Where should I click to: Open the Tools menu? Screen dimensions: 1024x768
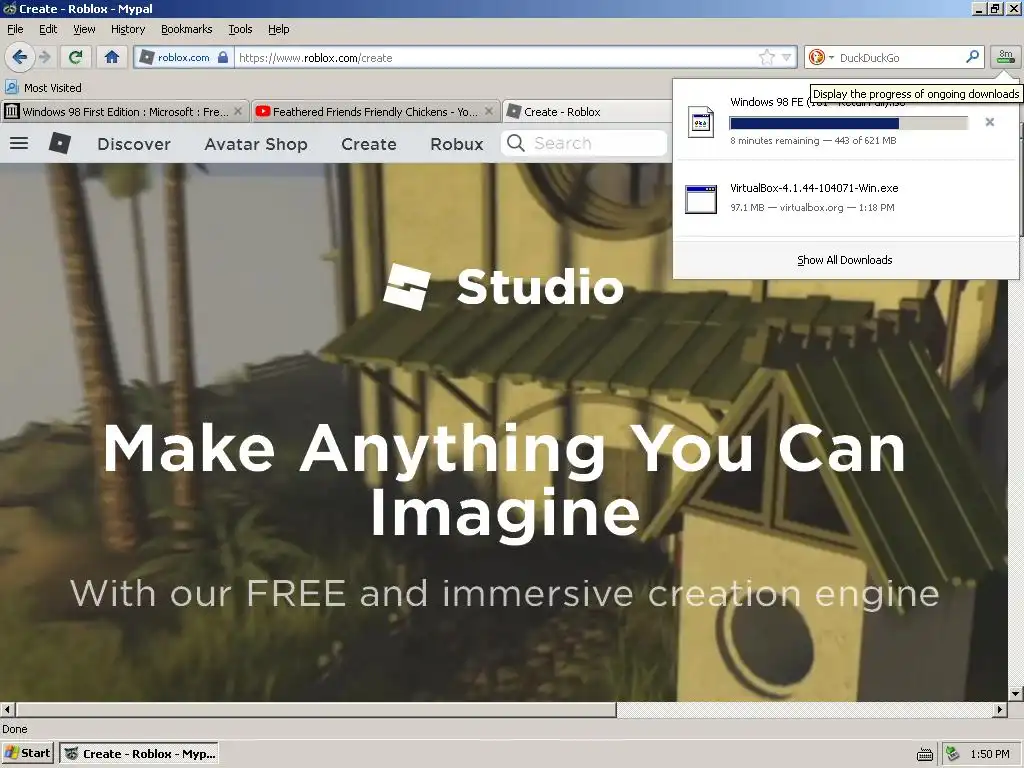point(240,29)
